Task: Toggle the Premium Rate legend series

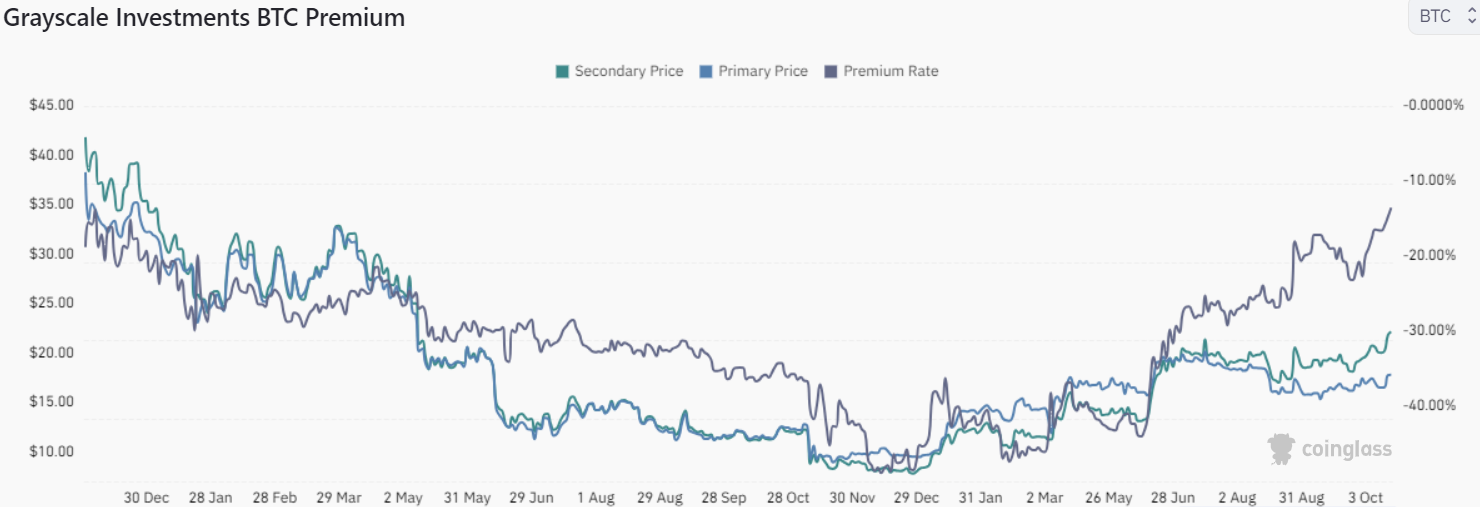Action: [x=890, y=71]
